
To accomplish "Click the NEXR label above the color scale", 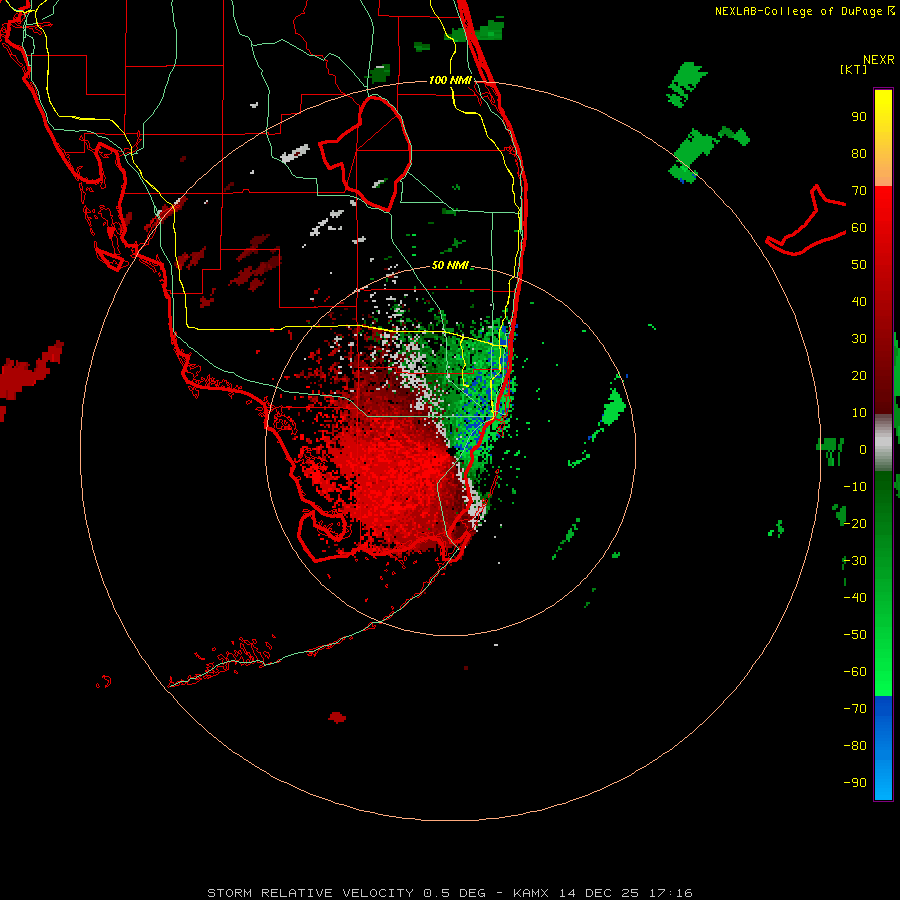I will 879,60.
